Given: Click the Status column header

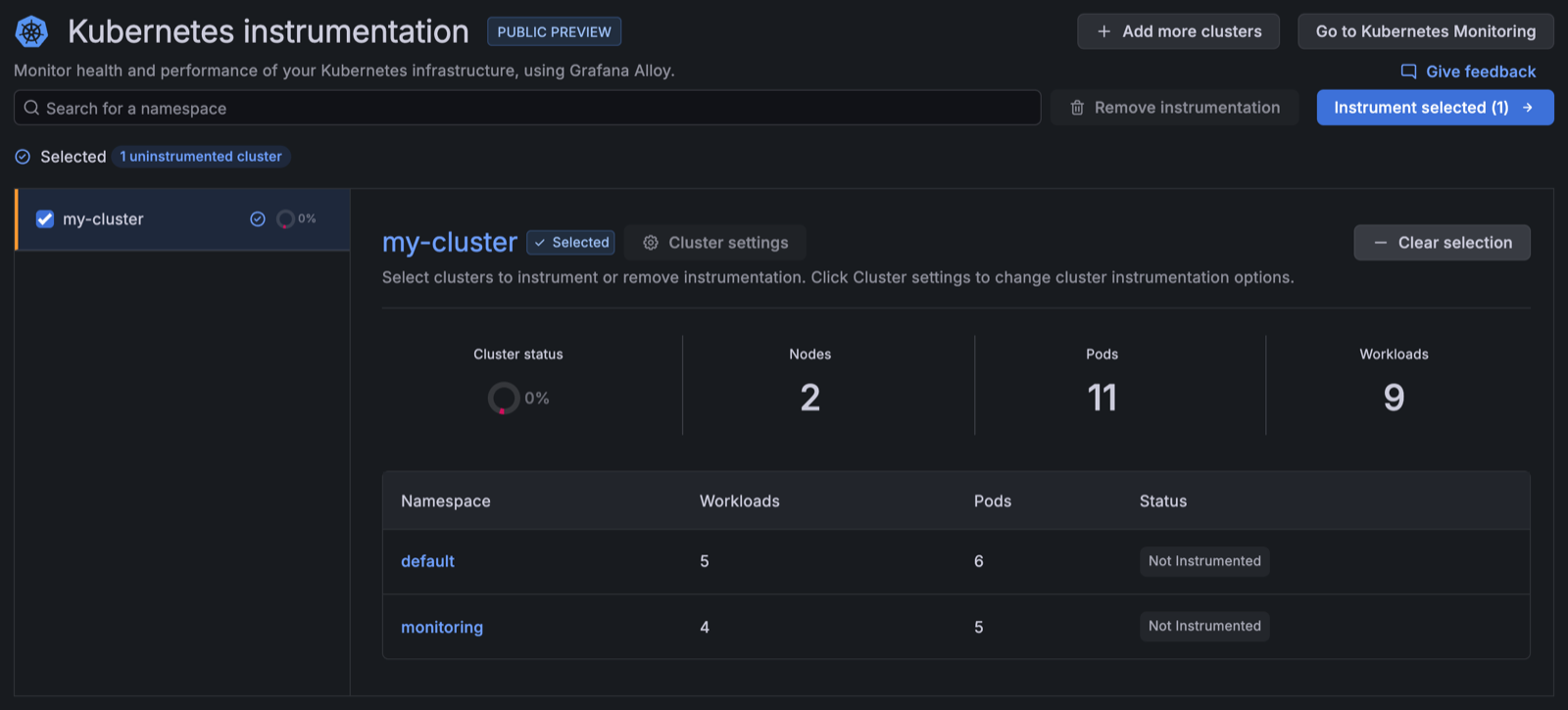Looking at the screenshot, I should click(1163, 500).
